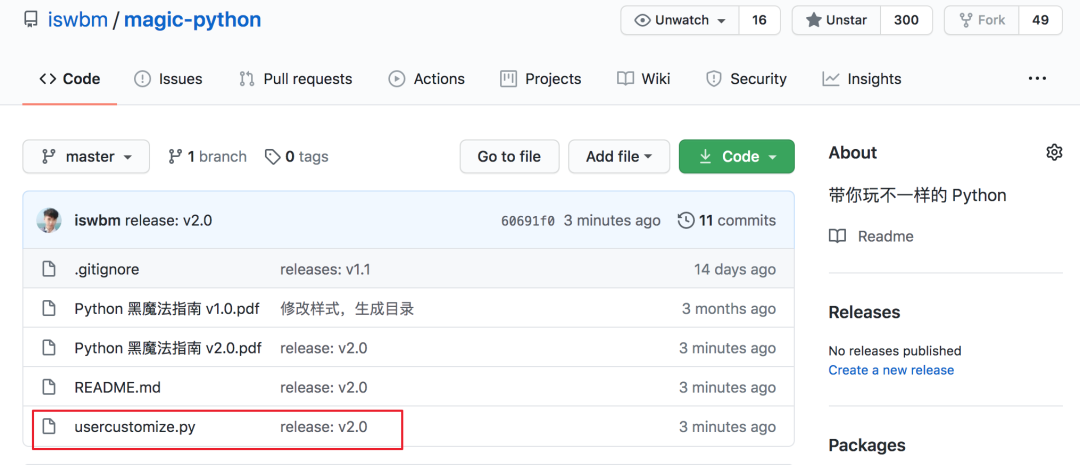Open the Projects tab
The width and height of the screenshot is (1080, 465).
pos(541,79)
